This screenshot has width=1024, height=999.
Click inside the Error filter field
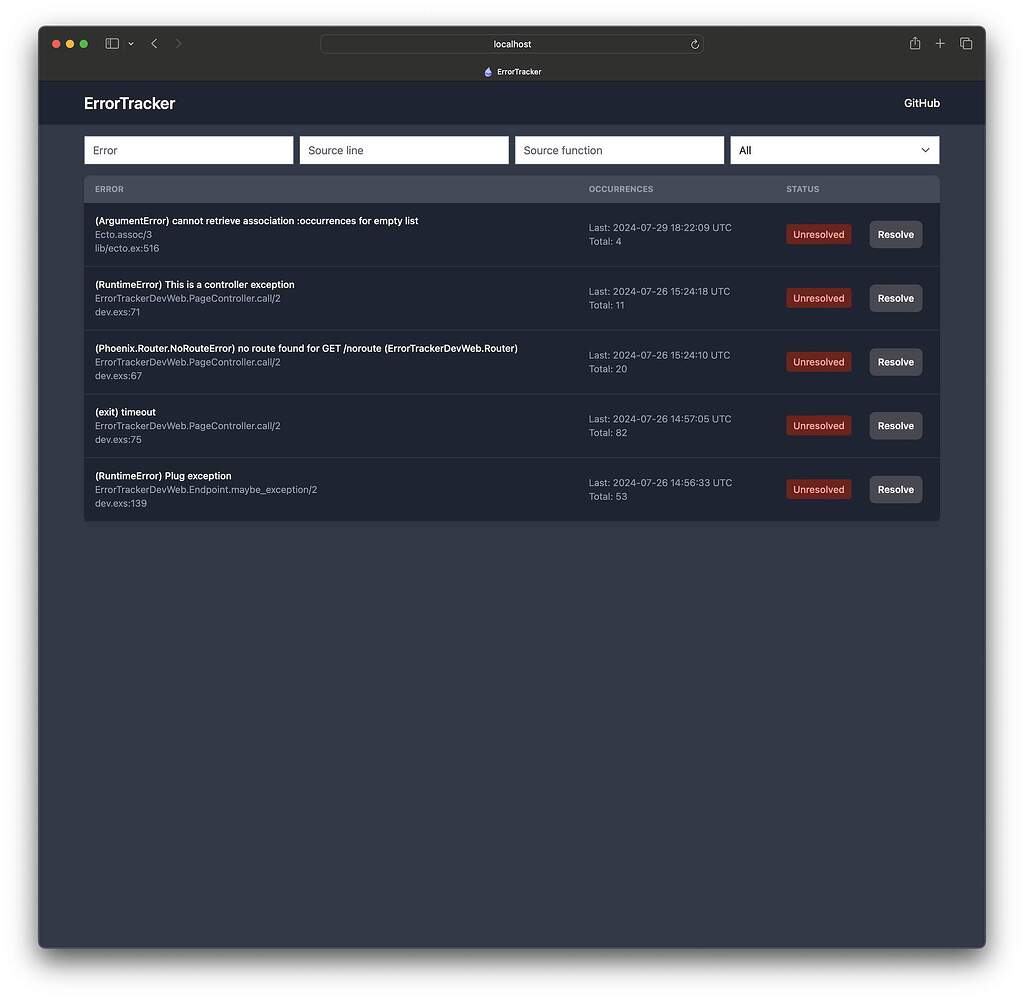click(188, 150)
